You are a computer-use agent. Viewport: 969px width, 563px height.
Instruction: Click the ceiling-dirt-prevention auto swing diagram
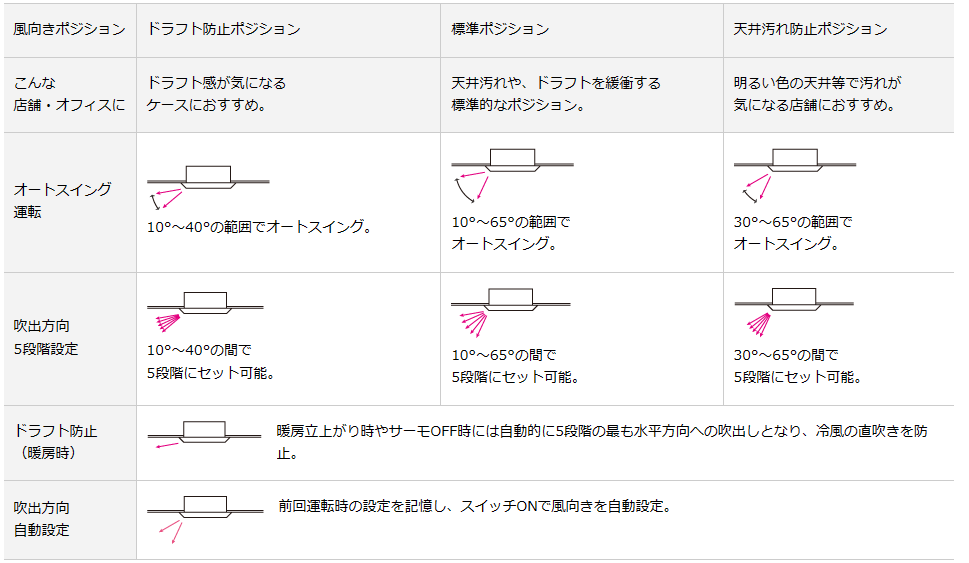[x=795, y=176]
